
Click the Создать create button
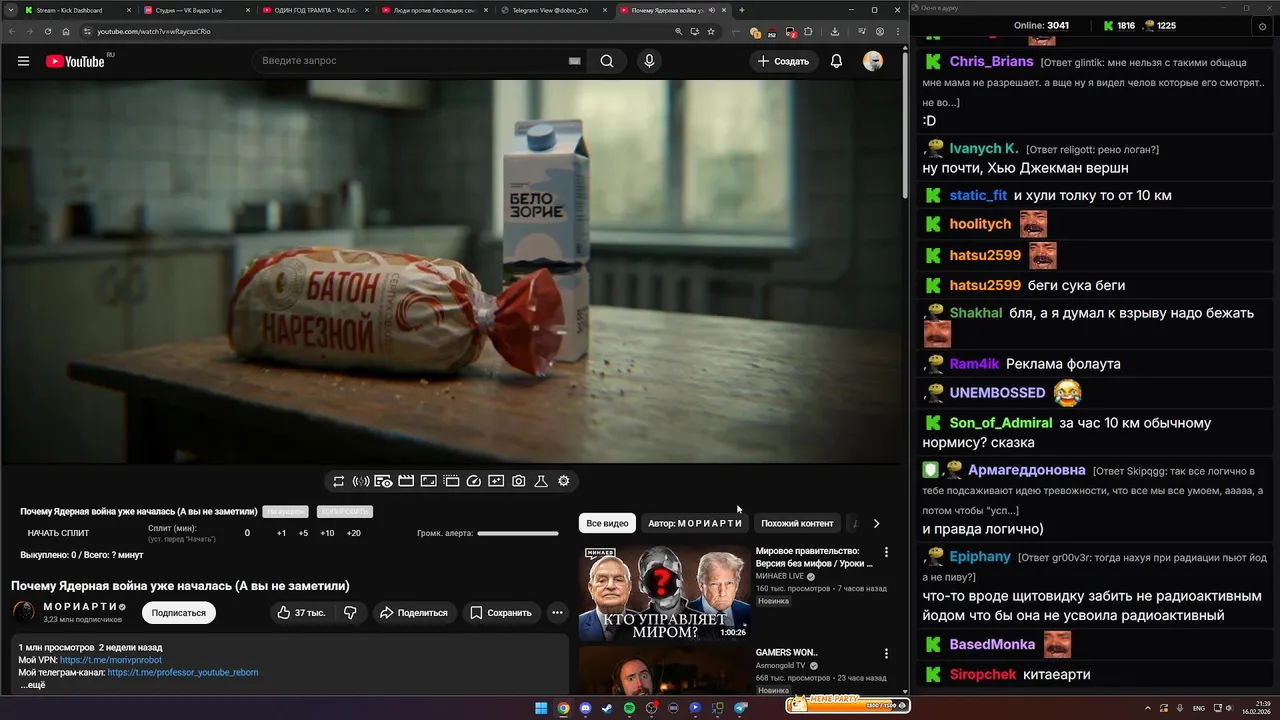[x=784, y=61]
